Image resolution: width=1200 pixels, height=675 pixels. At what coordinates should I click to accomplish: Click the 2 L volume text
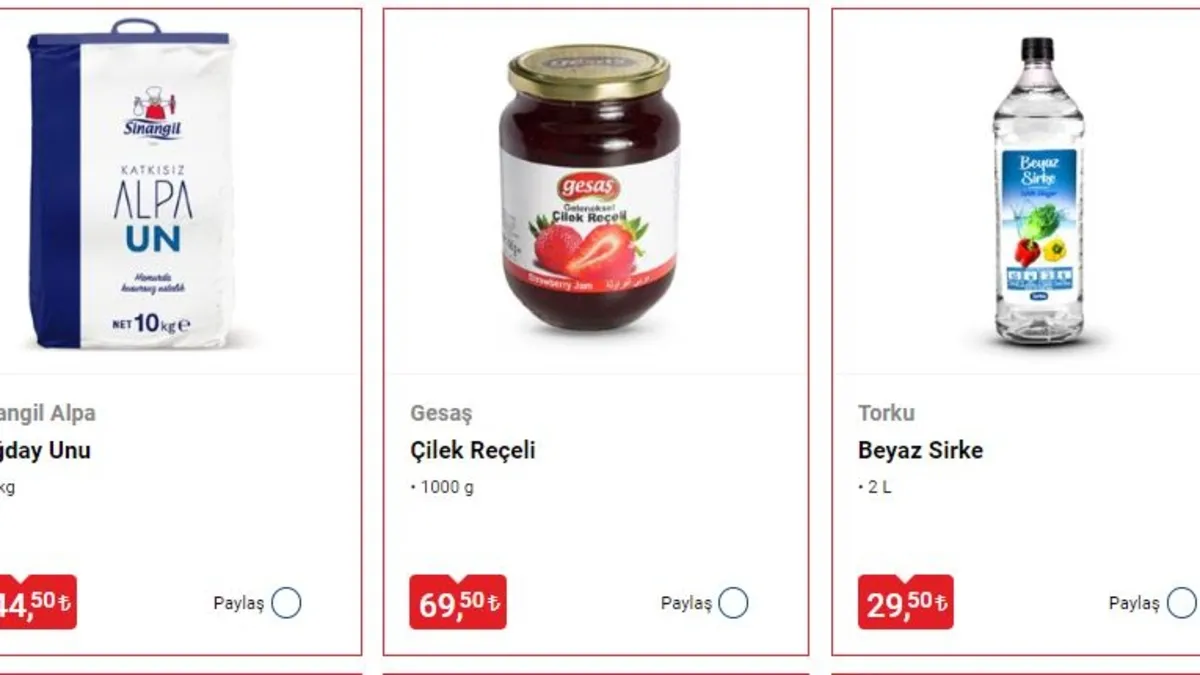(x=877, y=489)
